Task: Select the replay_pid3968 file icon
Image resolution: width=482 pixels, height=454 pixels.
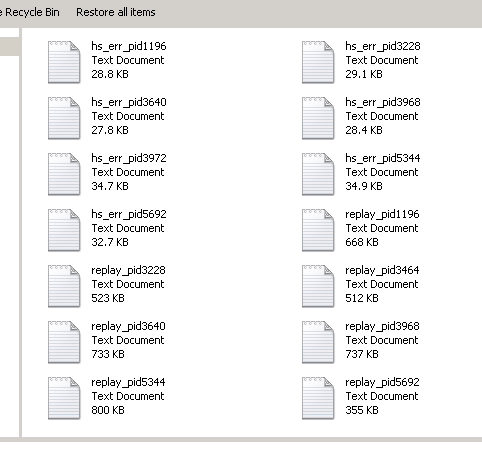Action: tap(318, 342)
